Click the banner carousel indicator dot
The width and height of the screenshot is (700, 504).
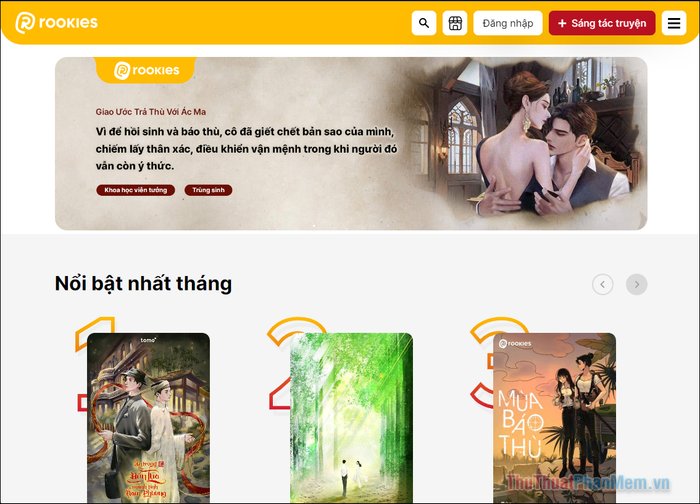coord(314,225)
